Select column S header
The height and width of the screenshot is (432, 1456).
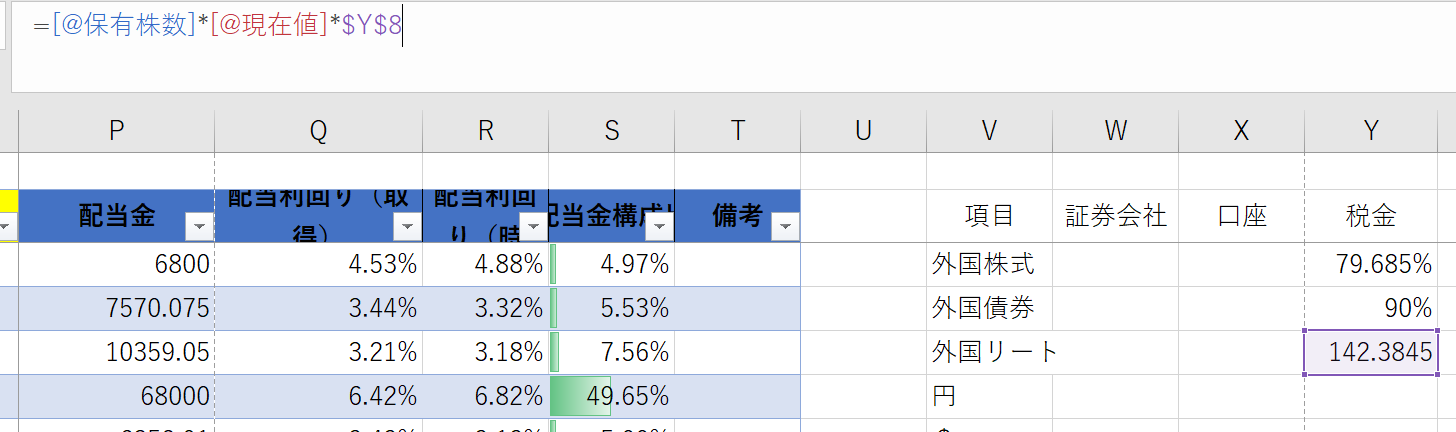tap(611, 131)
